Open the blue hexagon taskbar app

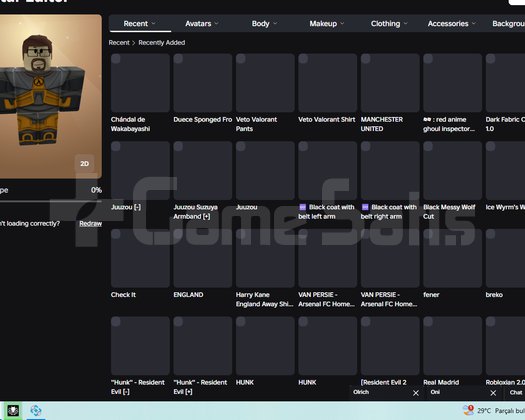(36, 411)
